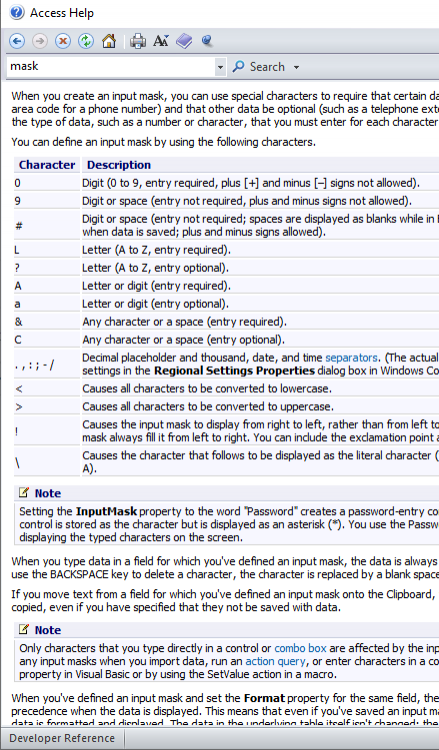Click 'Letter (A to Z, entry required)' description
Image resolution: width=439 pixels, height=750 pixels.
(156, 250)
